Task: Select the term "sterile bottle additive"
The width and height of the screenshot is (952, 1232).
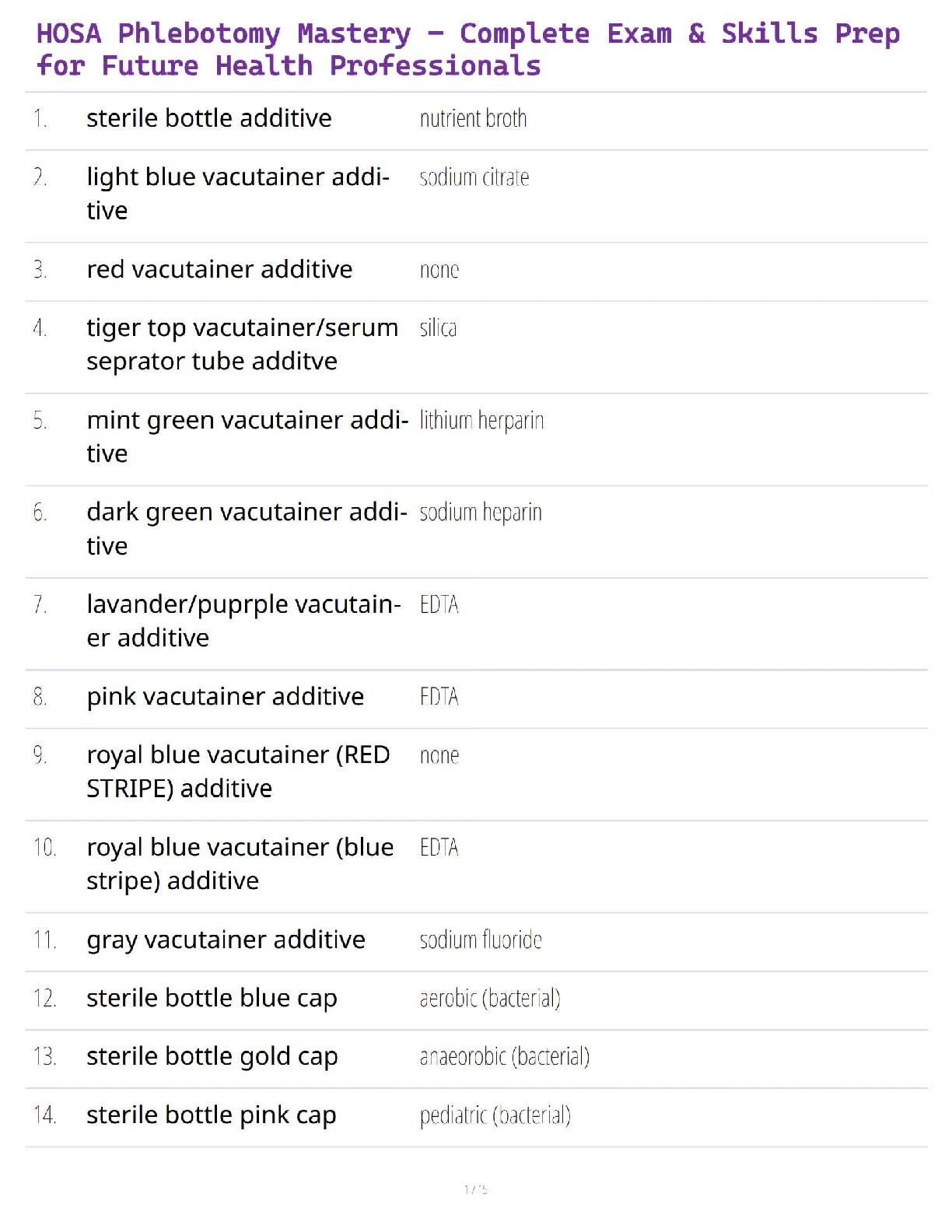Action: 208,118
